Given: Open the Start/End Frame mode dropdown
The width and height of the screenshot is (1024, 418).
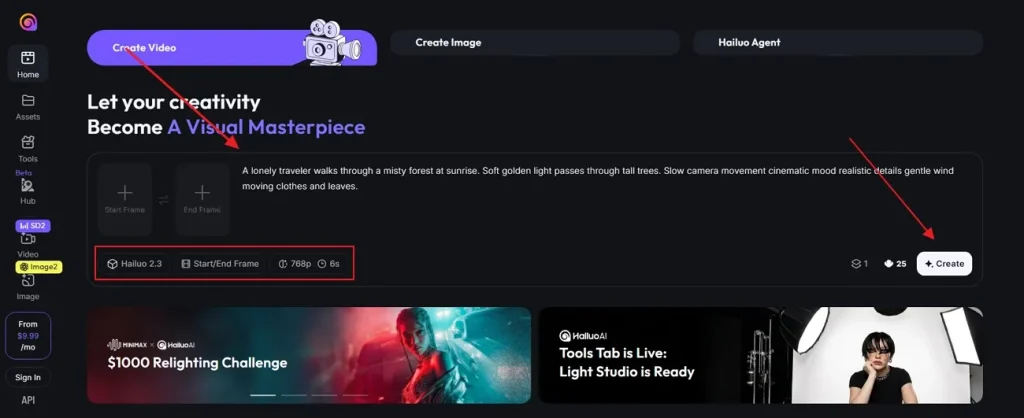Looking at the screenshot, I should (x=220, y=264).
